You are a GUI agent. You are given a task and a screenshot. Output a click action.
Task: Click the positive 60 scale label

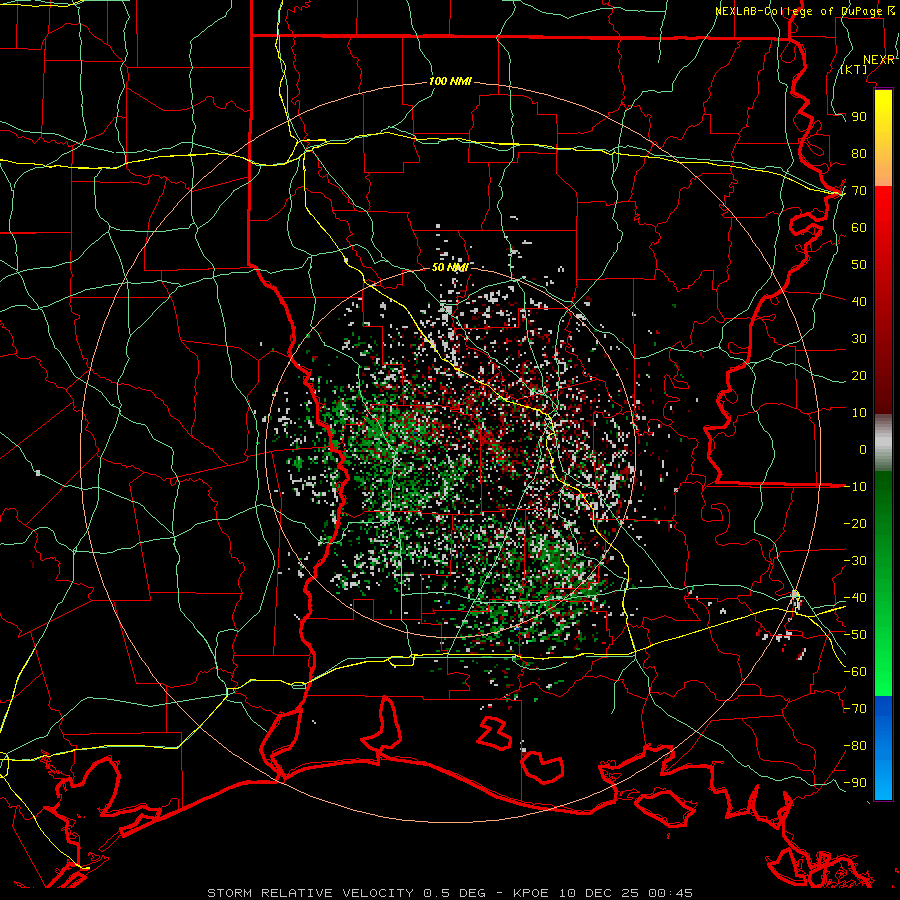point(859,227)
